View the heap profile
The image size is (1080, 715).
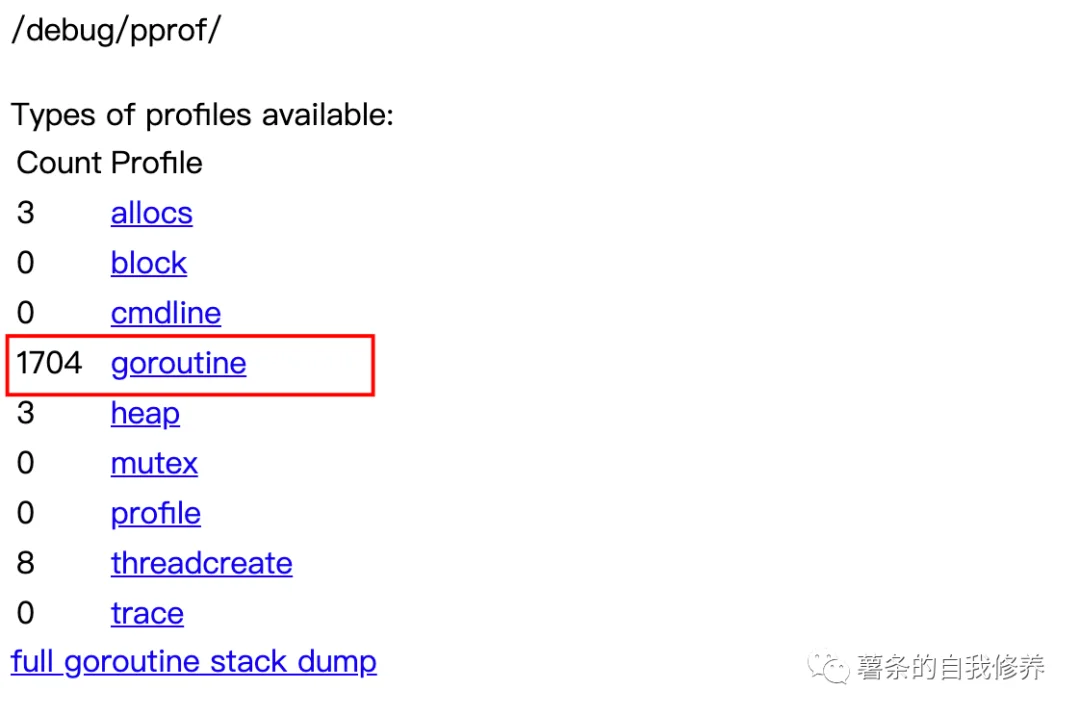[x=145, y=413]
